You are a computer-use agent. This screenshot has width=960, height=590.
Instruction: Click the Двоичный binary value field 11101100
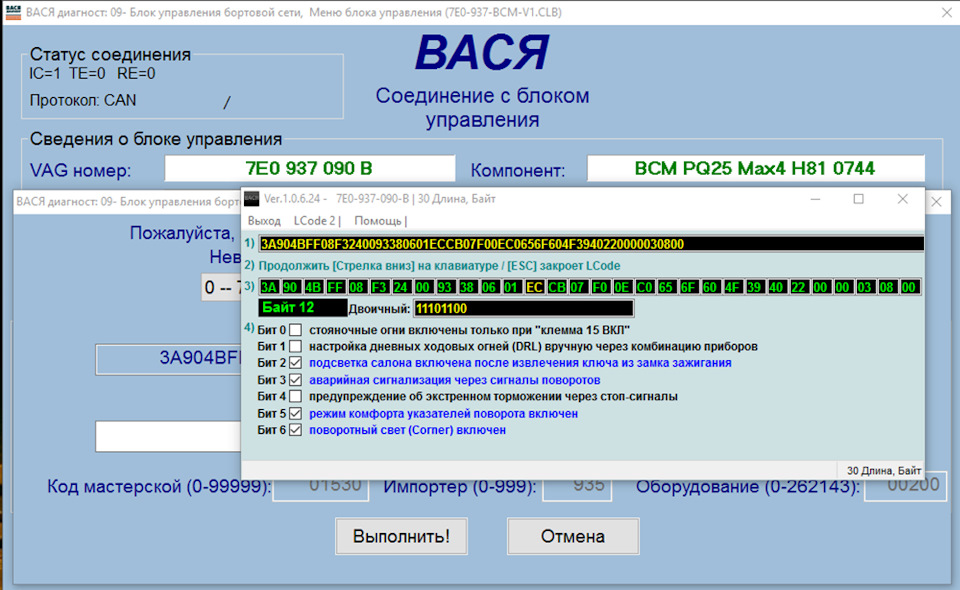pos(523,308)
